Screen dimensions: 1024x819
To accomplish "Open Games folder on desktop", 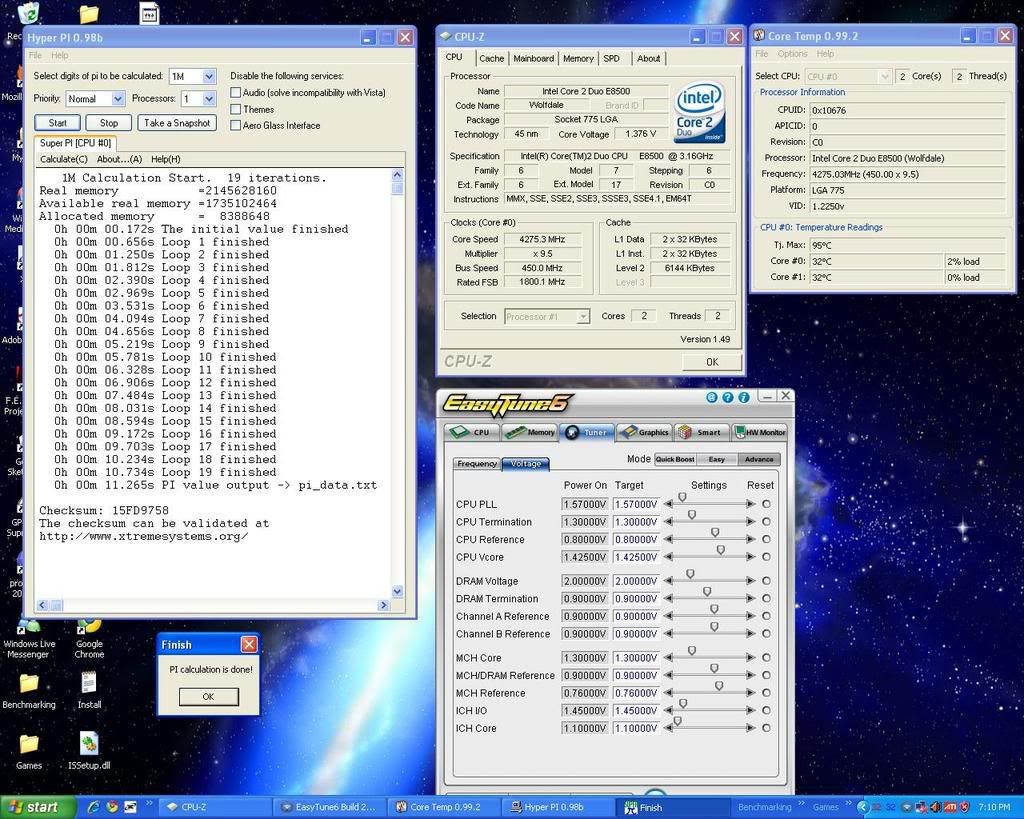I will click(29, 752).
